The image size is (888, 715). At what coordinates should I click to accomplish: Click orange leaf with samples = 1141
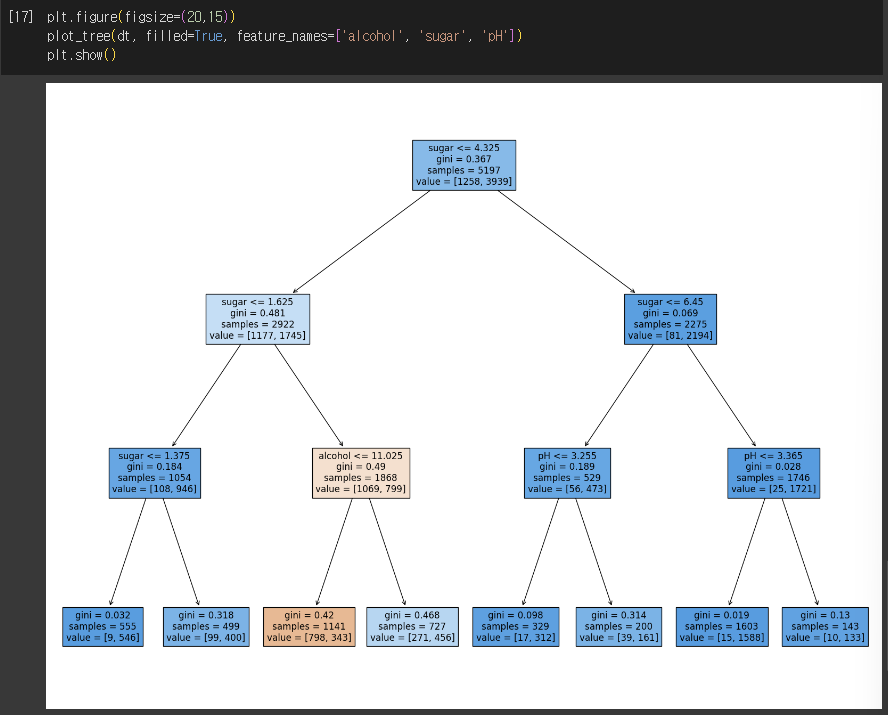coord(309,627)
